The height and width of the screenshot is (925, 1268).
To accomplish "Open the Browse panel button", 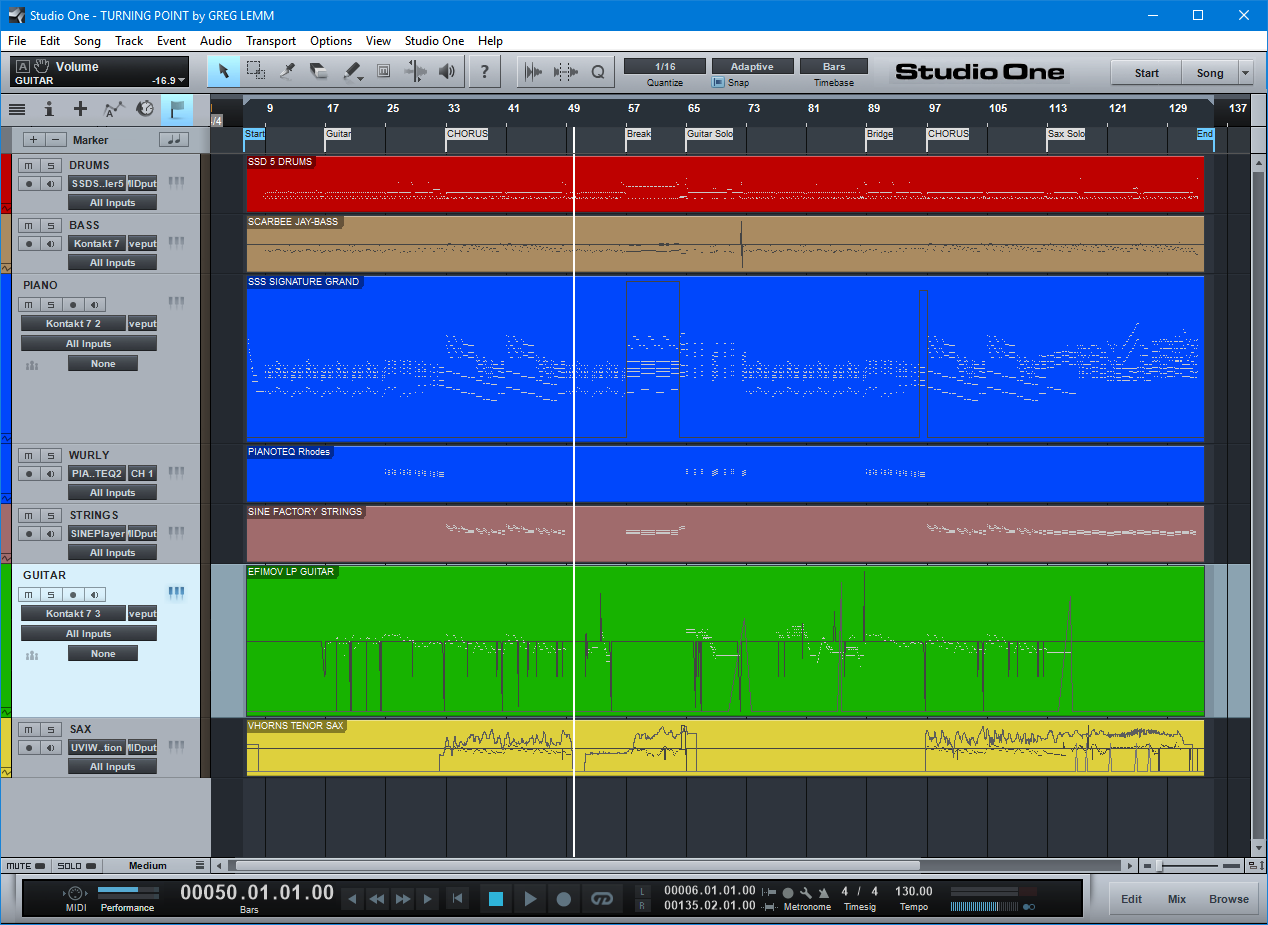I will (1229, 899).
